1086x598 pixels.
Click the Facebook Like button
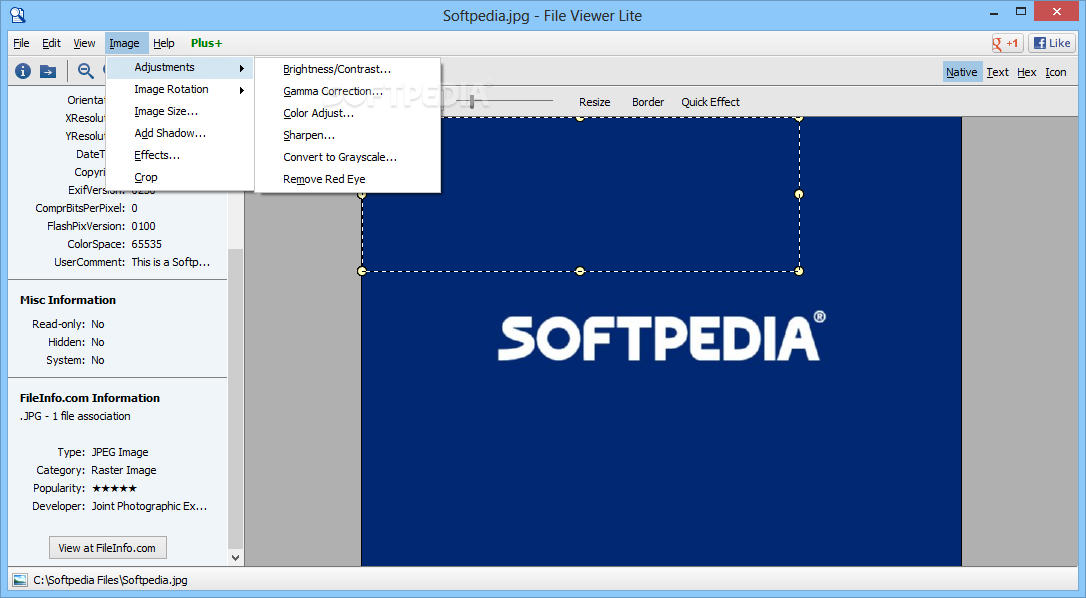(1051, 43)
